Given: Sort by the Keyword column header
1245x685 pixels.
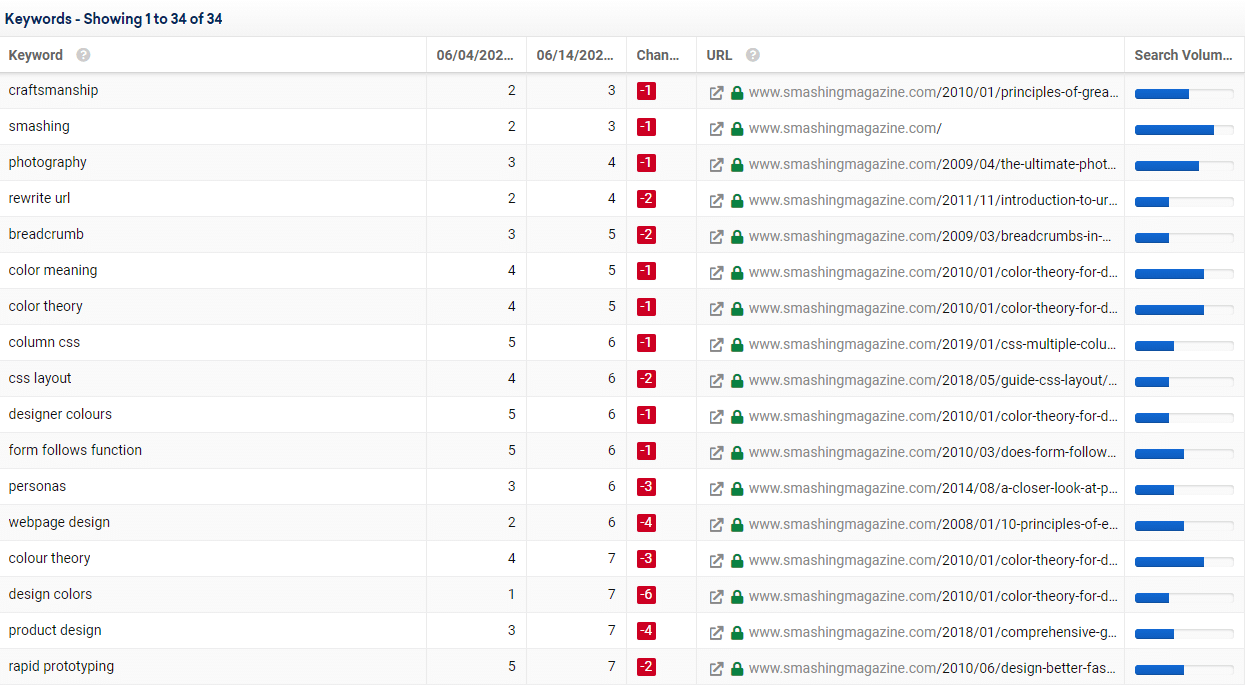Looking at the screenshot, I should point(36,55).
